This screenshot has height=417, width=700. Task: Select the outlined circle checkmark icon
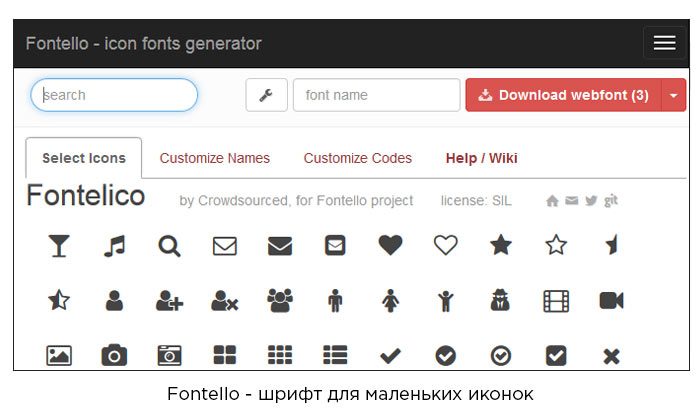click(x=501, y=356)
